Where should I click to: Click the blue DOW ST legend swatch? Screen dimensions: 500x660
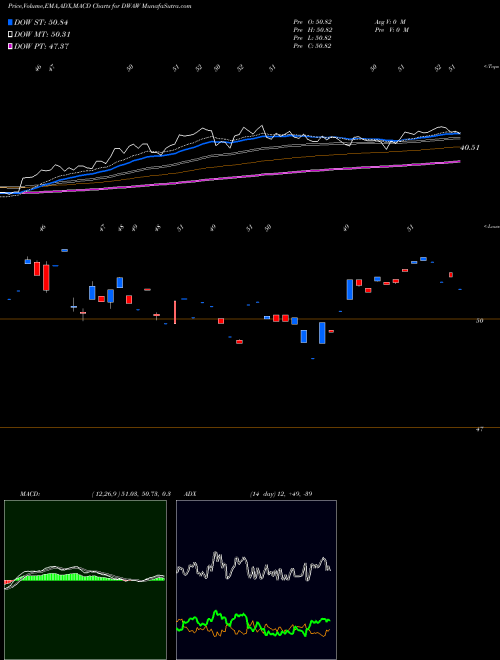click(10, 22)
